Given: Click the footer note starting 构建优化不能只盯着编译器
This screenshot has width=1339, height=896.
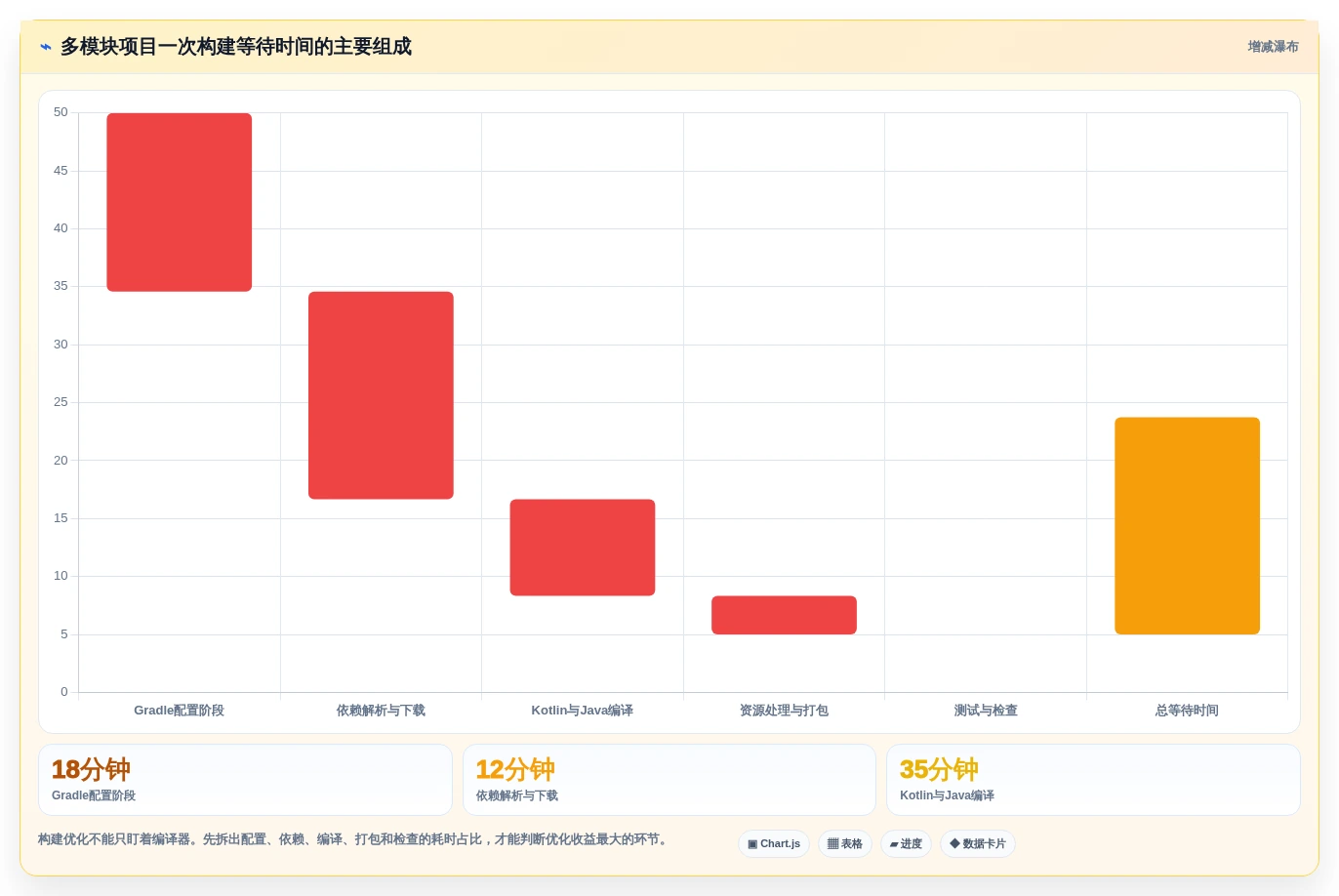Looking at the screenshot, I should (354, 839).
